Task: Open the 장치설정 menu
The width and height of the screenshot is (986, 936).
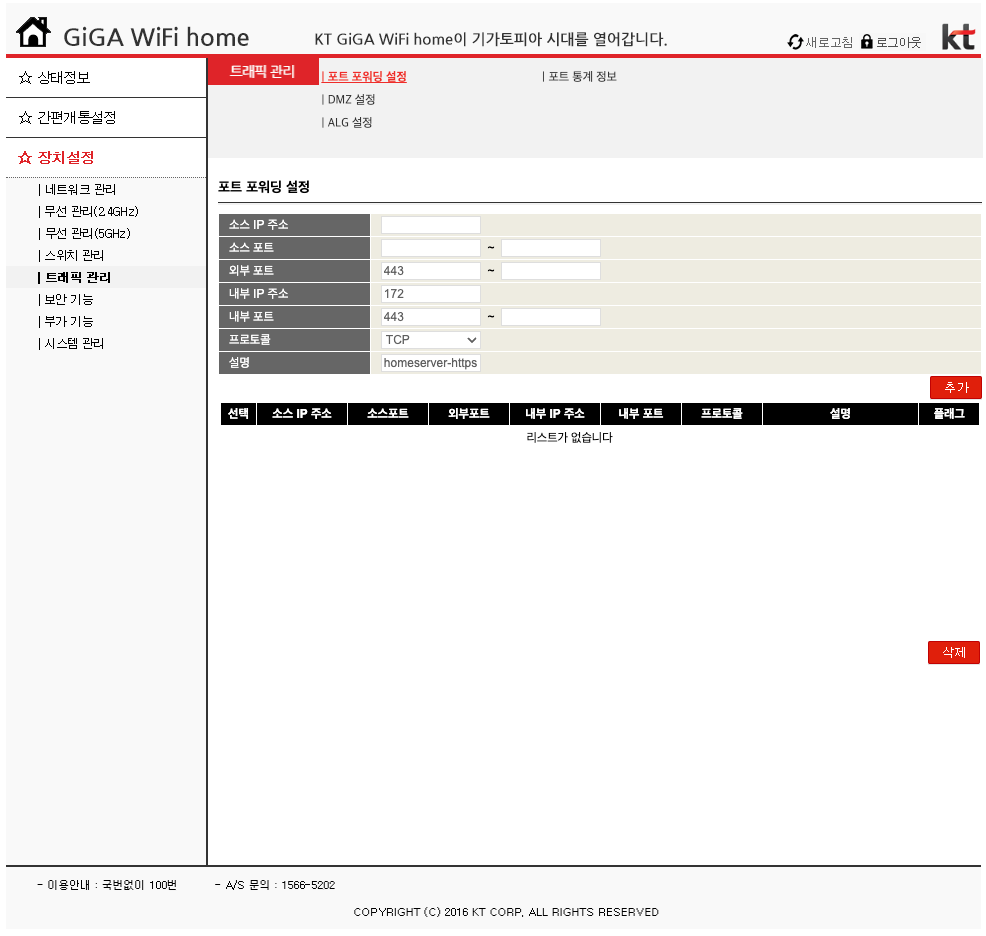Action: point(66,157)
